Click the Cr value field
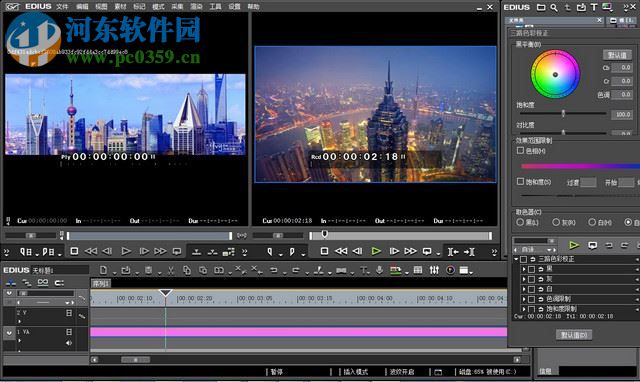This screenshot has height=382, width=640. tap(622, 81)
